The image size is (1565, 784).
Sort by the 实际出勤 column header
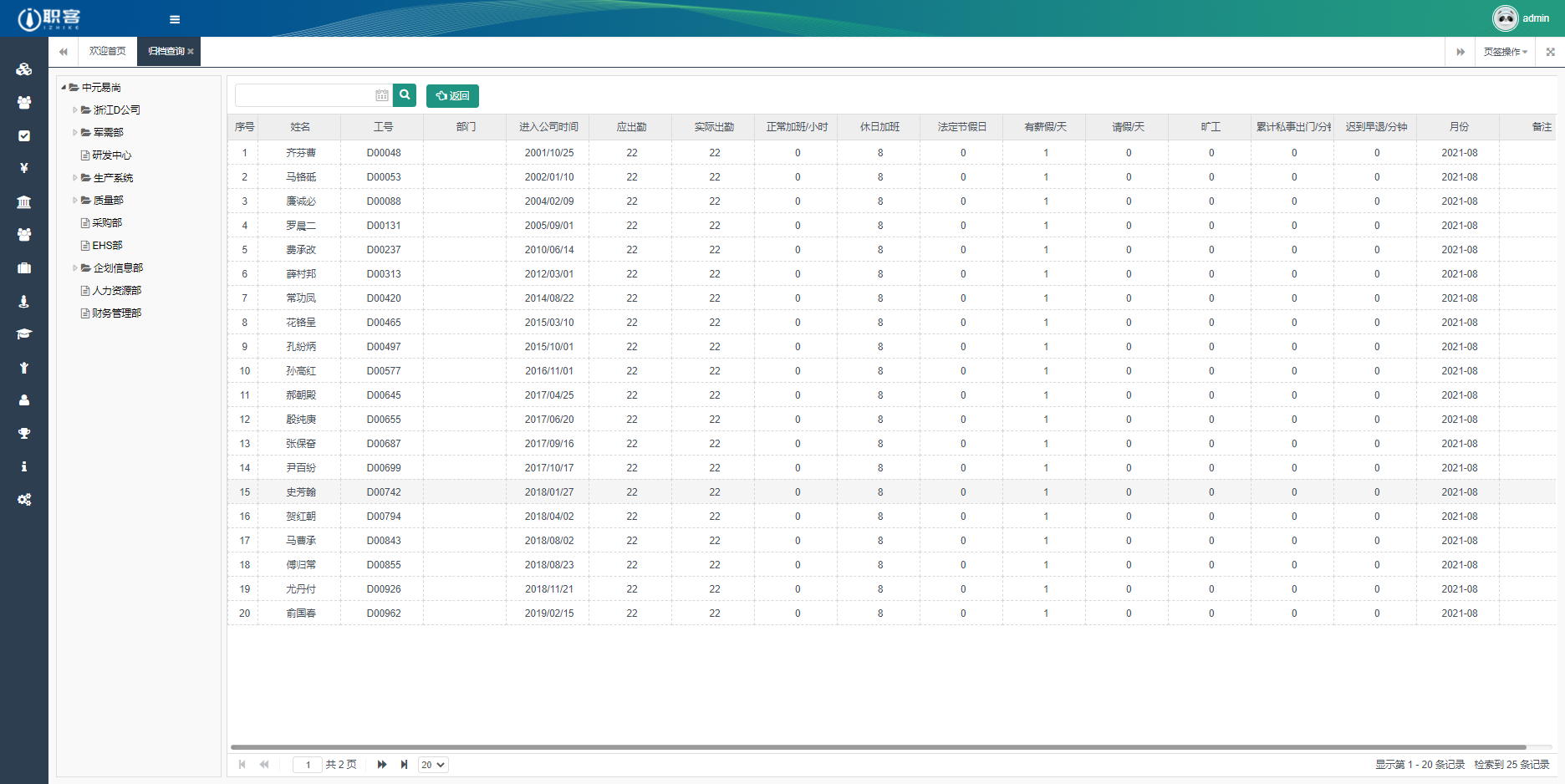(x=715, y=127)
